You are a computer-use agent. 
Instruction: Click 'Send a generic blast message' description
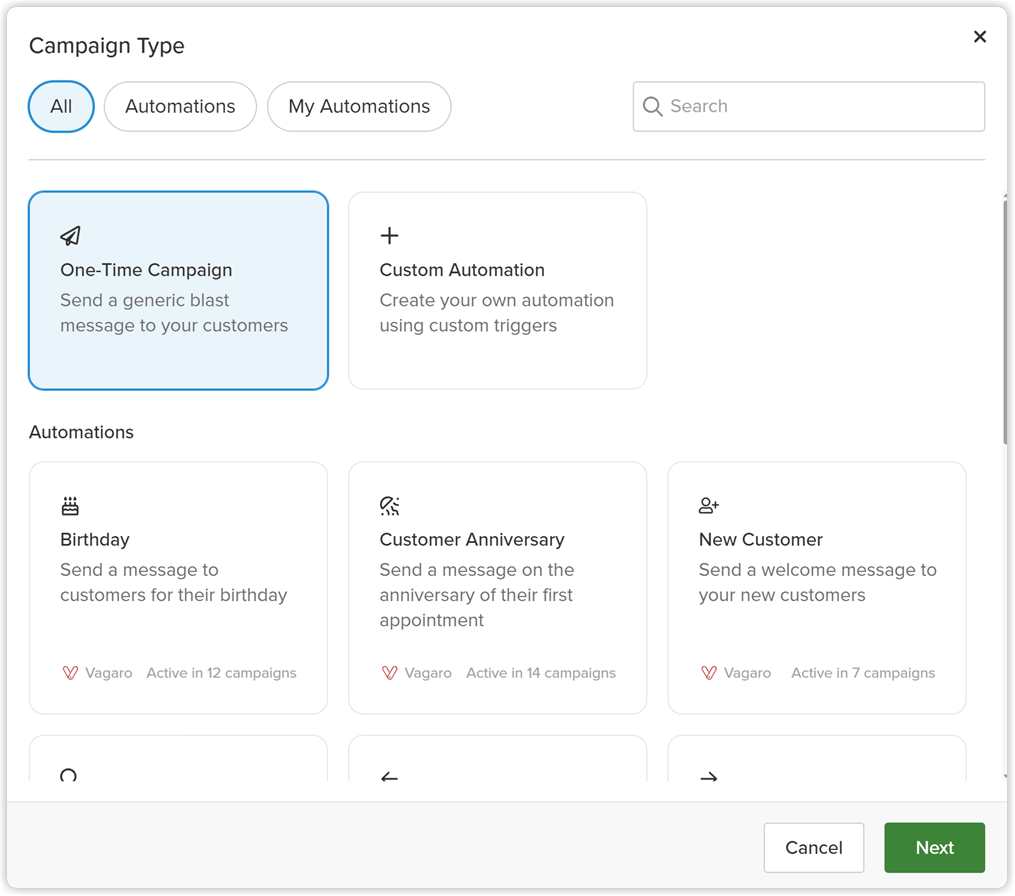pyautogui.click(x=174, y=313)
